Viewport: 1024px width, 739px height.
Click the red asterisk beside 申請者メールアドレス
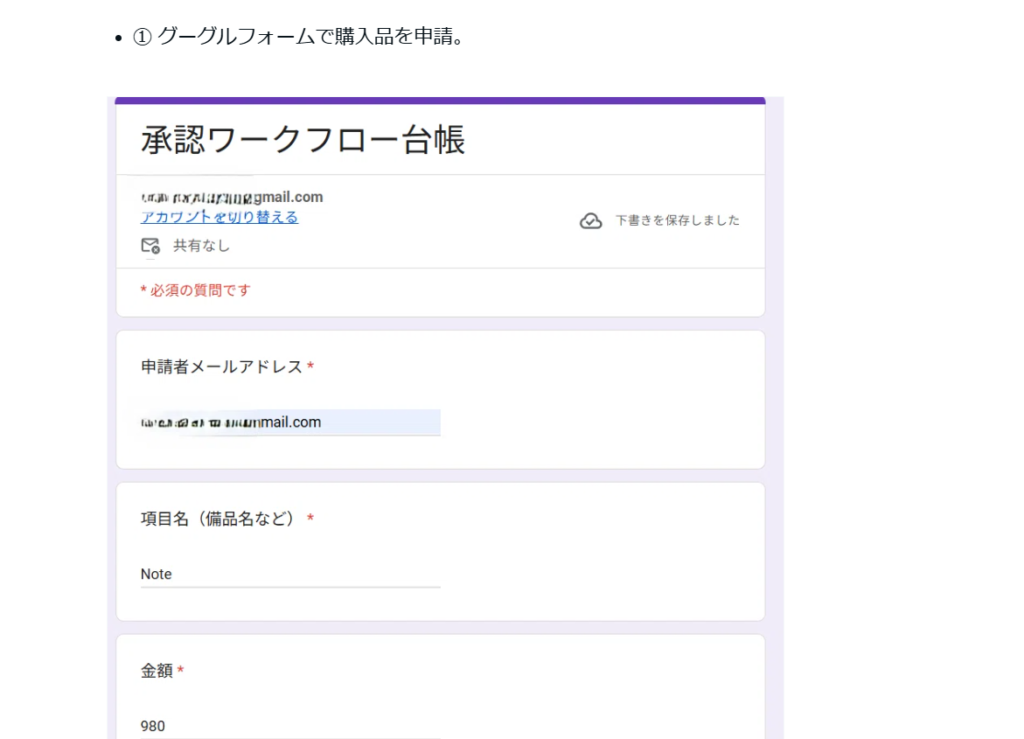pos(311,368)
